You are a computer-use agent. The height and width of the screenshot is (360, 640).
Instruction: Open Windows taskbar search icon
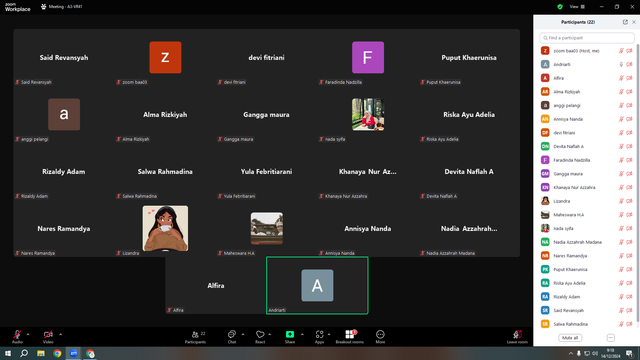click(24, 353)
